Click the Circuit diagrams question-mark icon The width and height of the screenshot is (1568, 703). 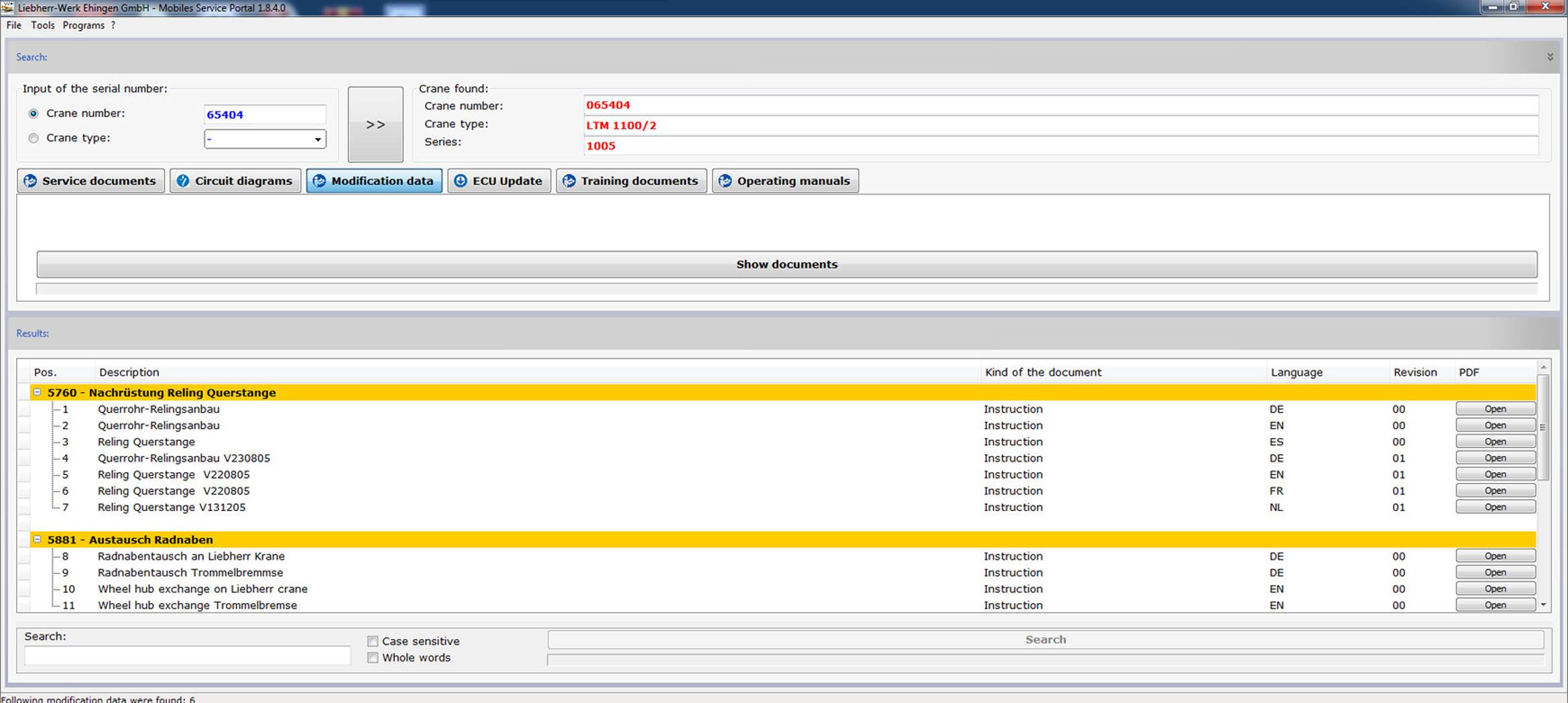click(182, 181)
